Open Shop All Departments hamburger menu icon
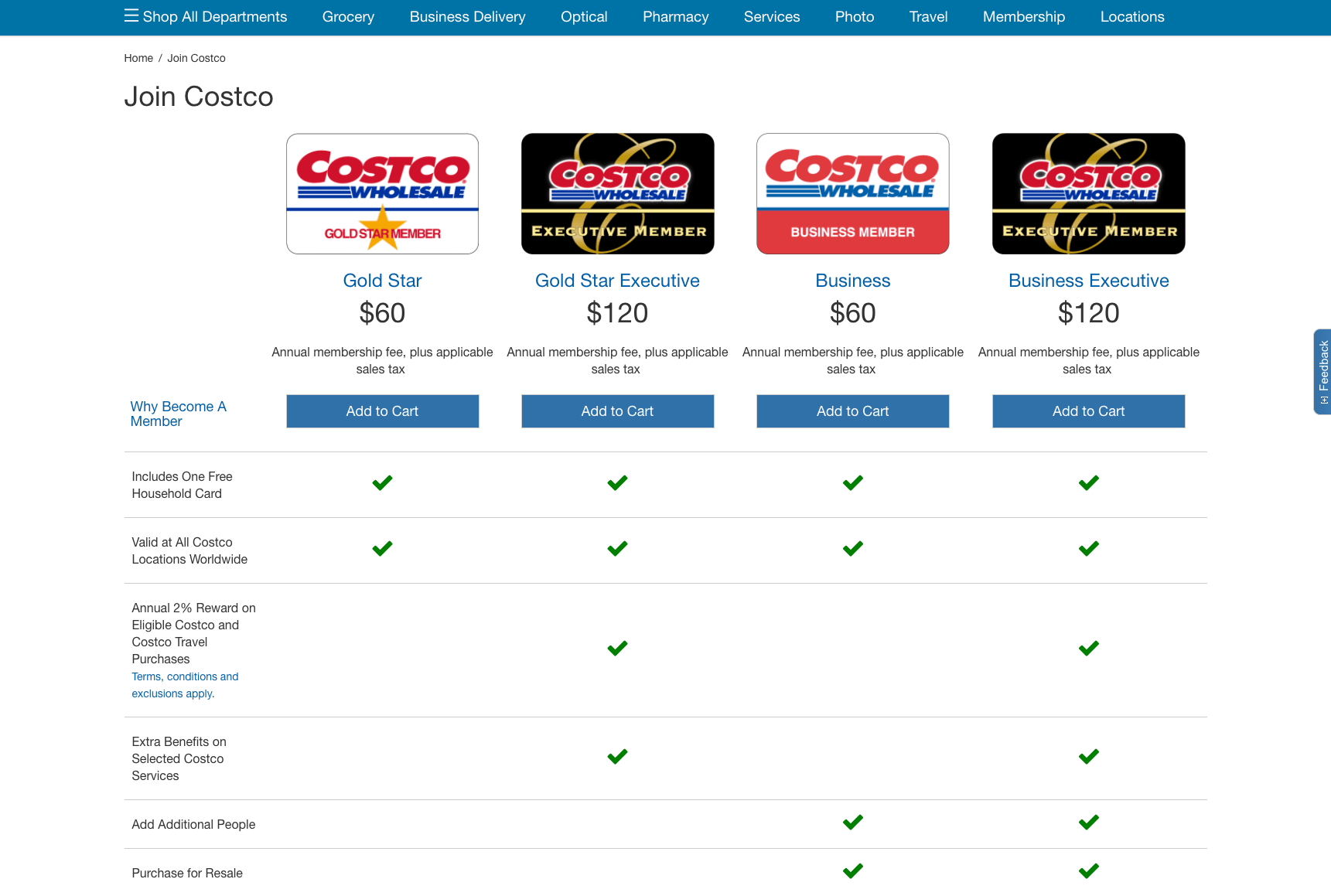Image resolution: width=1331 pixels, height=896 pixels. 131,16
